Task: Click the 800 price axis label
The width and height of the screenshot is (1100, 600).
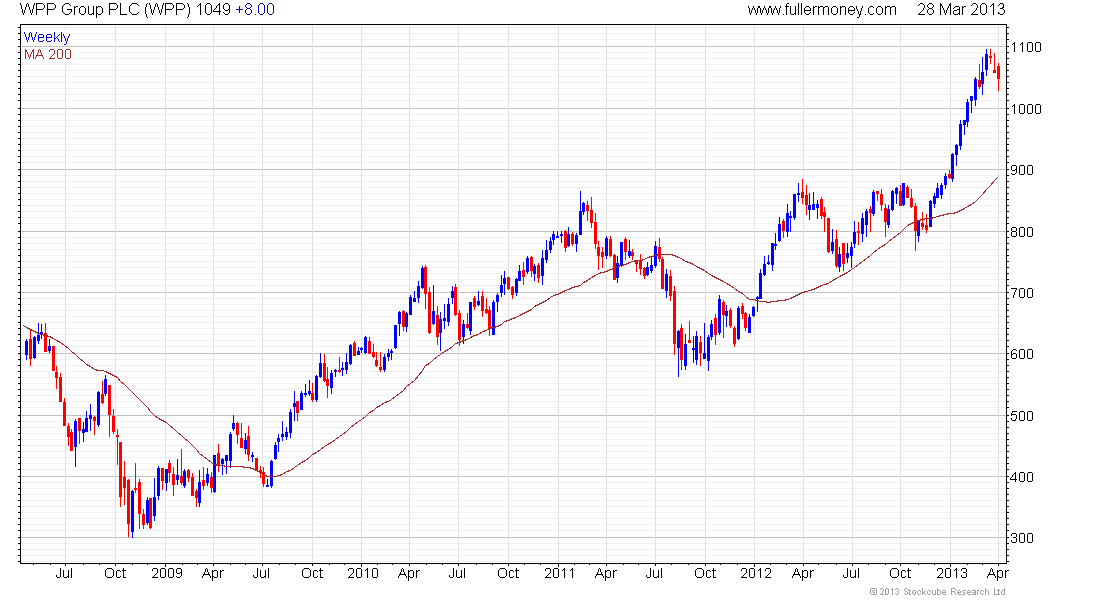Action: 1021,232
